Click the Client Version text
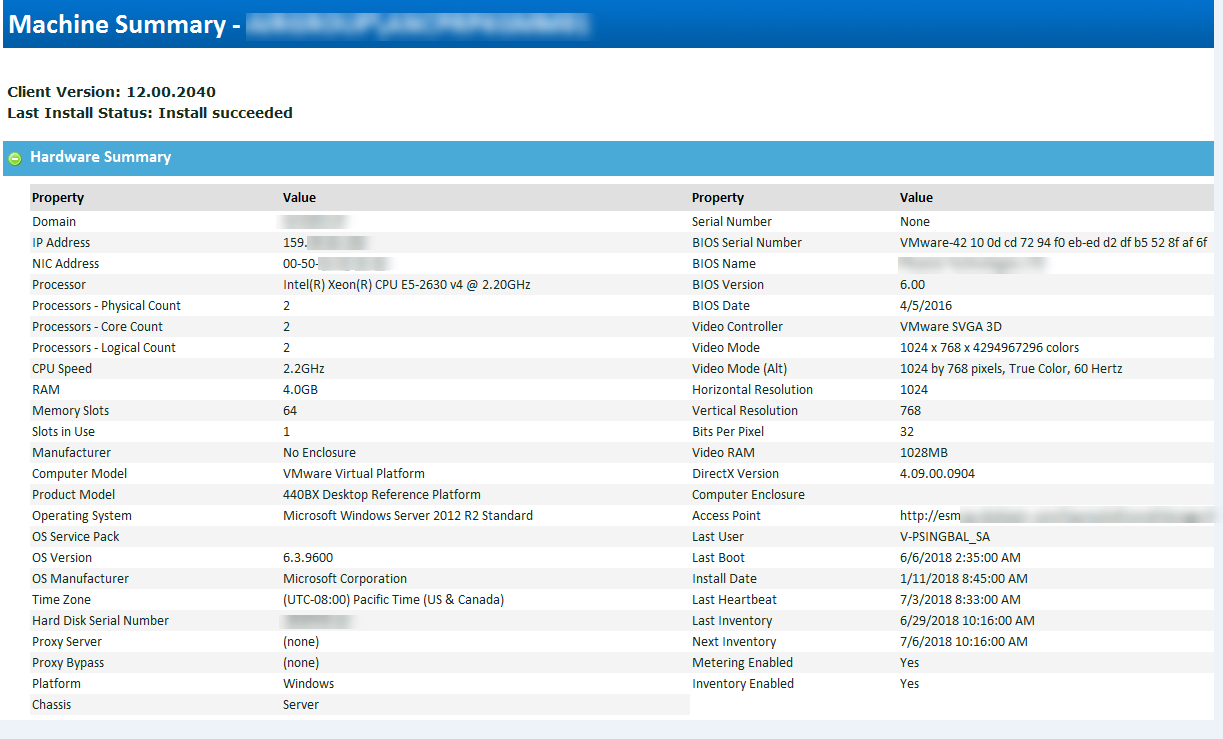Image resolution: width=1223 pixels, height=739 pixels. coord(111,91)
